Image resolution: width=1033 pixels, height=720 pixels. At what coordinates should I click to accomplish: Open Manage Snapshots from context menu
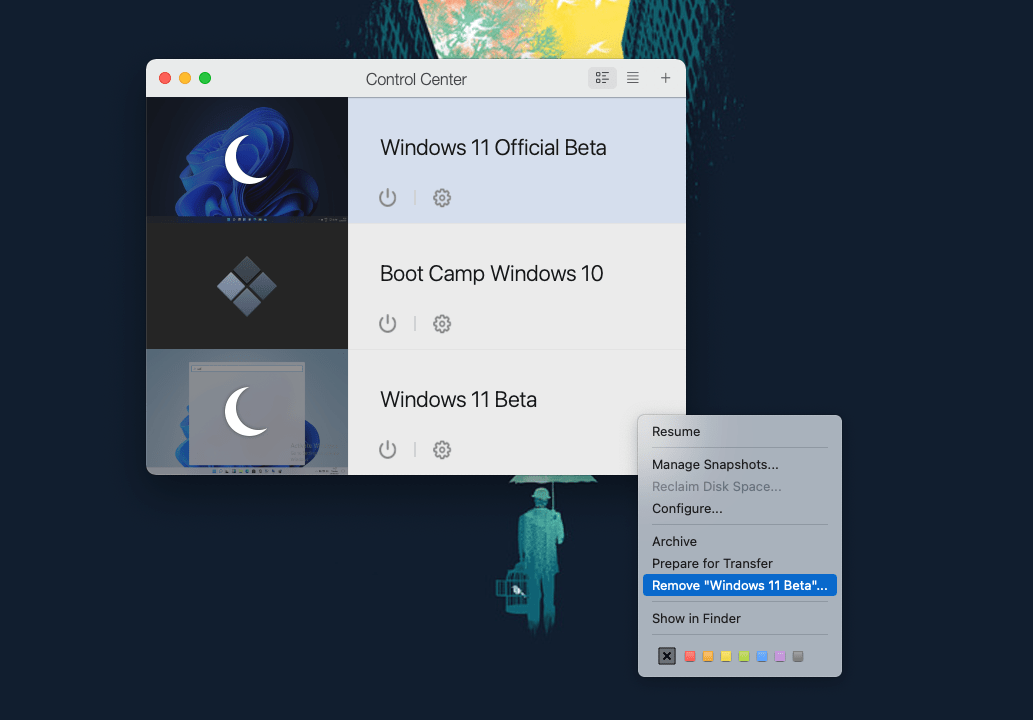point(740,464)
